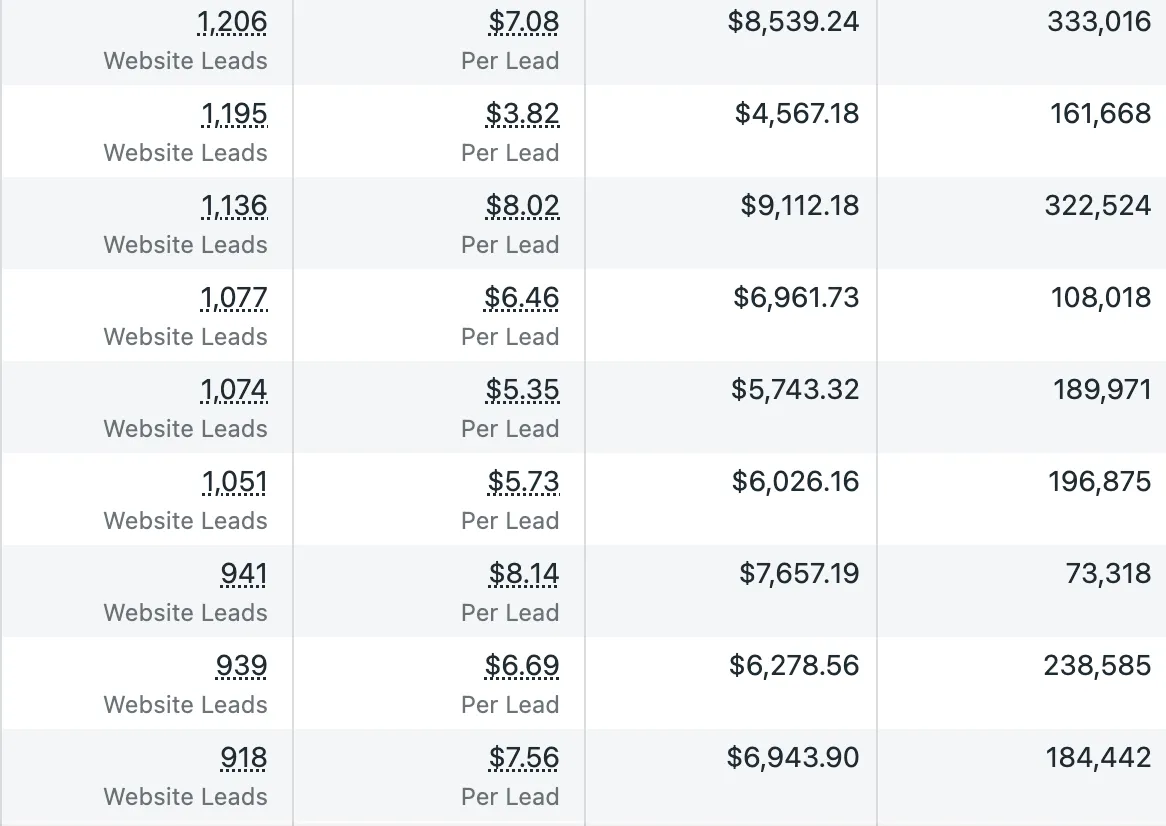Click the $5.35 per lead amount

[523, 390]
